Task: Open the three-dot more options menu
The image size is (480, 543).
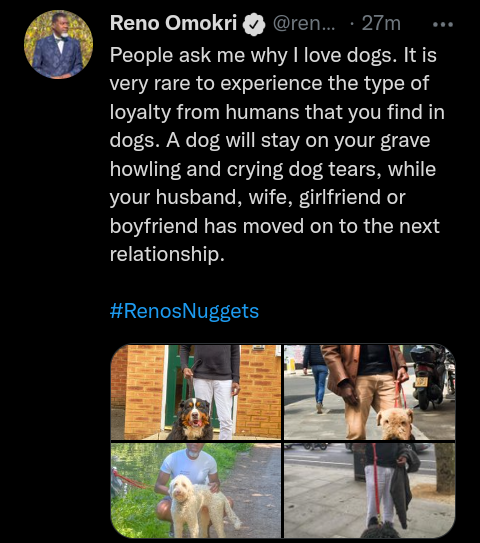Action: 443,25
